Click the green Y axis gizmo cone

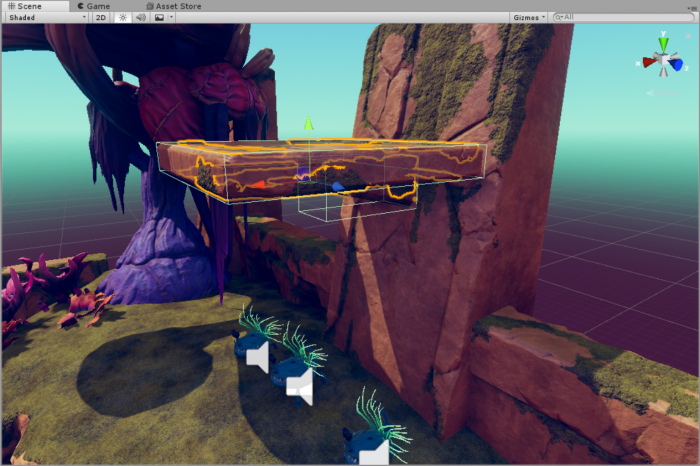[662, 44]
